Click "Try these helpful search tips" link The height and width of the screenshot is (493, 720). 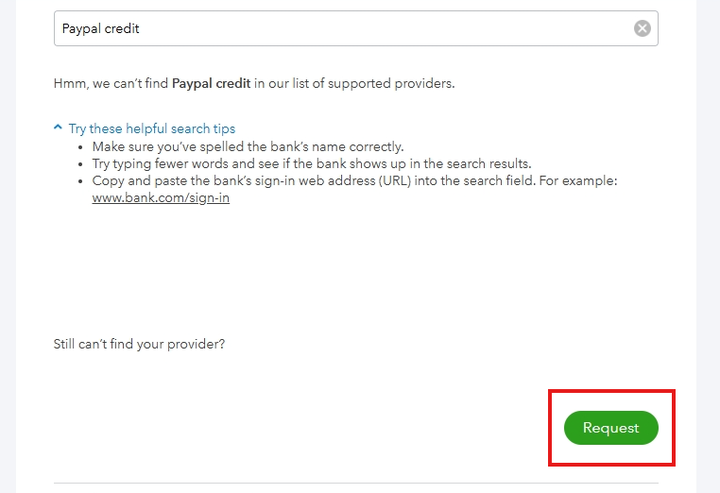coord(152,129)
